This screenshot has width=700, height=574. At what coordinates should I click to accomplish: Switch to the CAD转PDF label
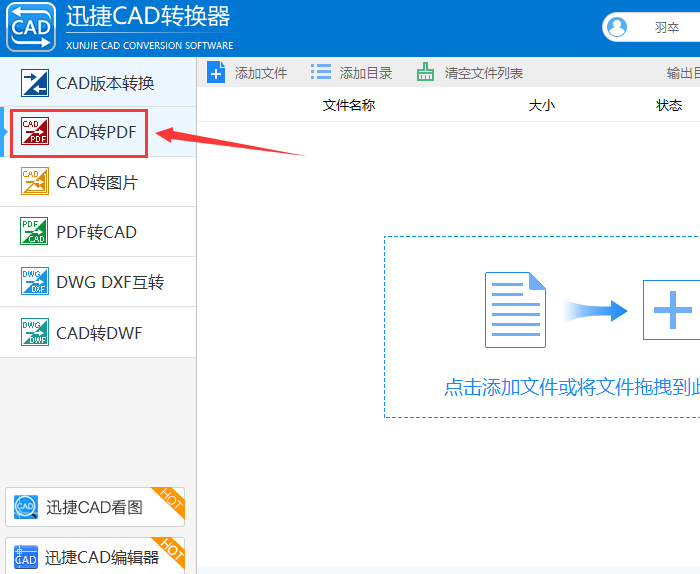coord(96,132)
